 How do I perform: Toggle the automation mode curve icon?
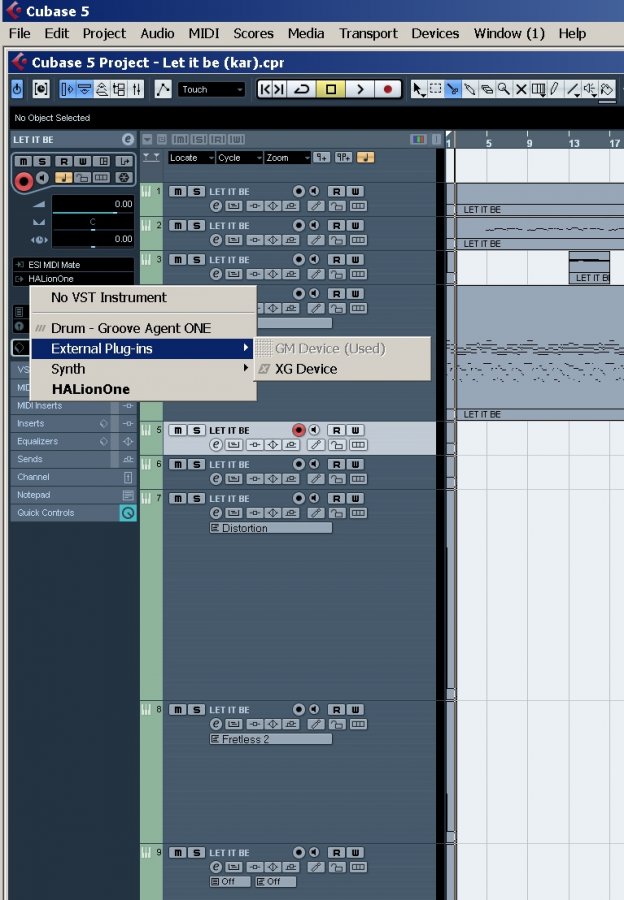click(x=163, y=89)
